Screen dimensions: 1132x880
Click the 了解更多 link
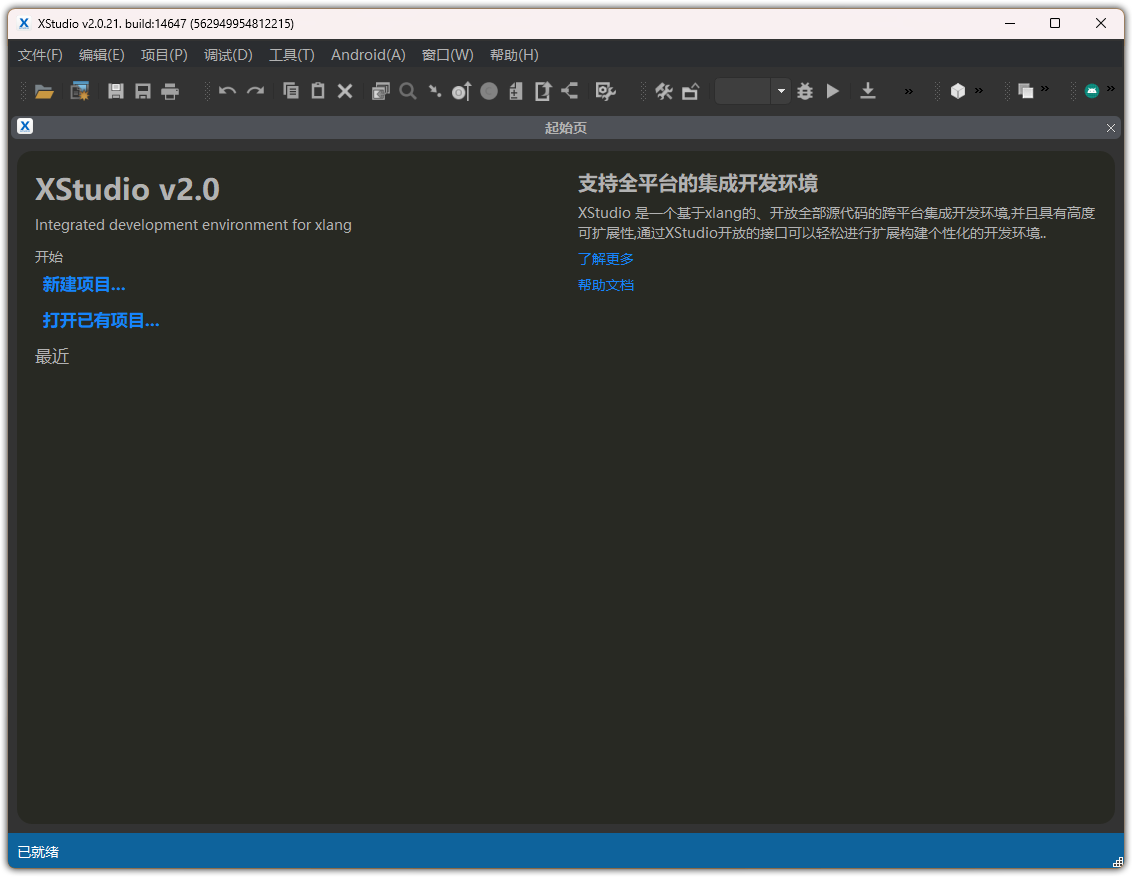pyautogui.click(x=606, y=258)
